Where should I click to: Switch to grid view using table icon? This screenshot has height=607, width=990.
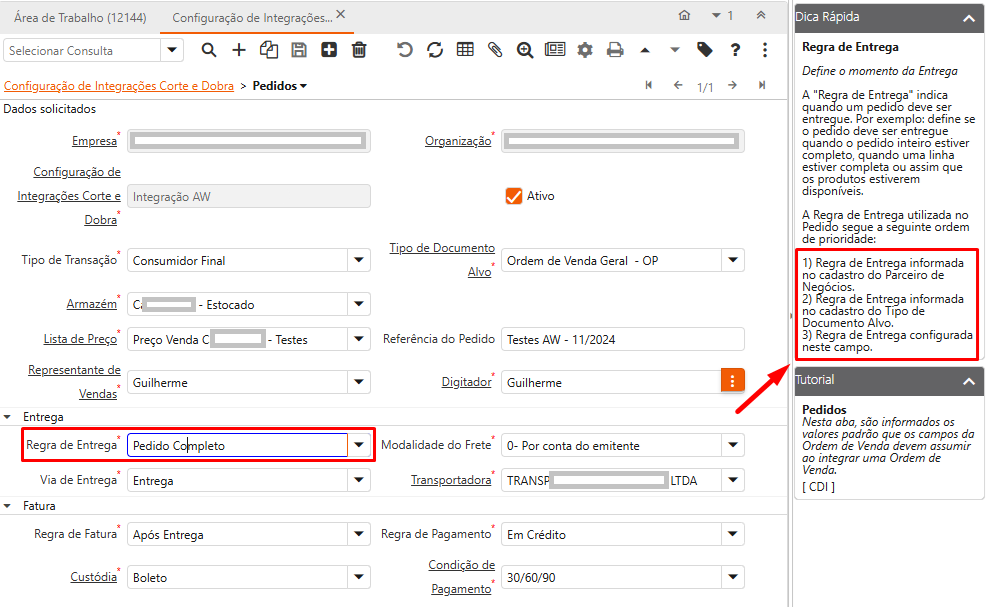click(x=465, y=50)
